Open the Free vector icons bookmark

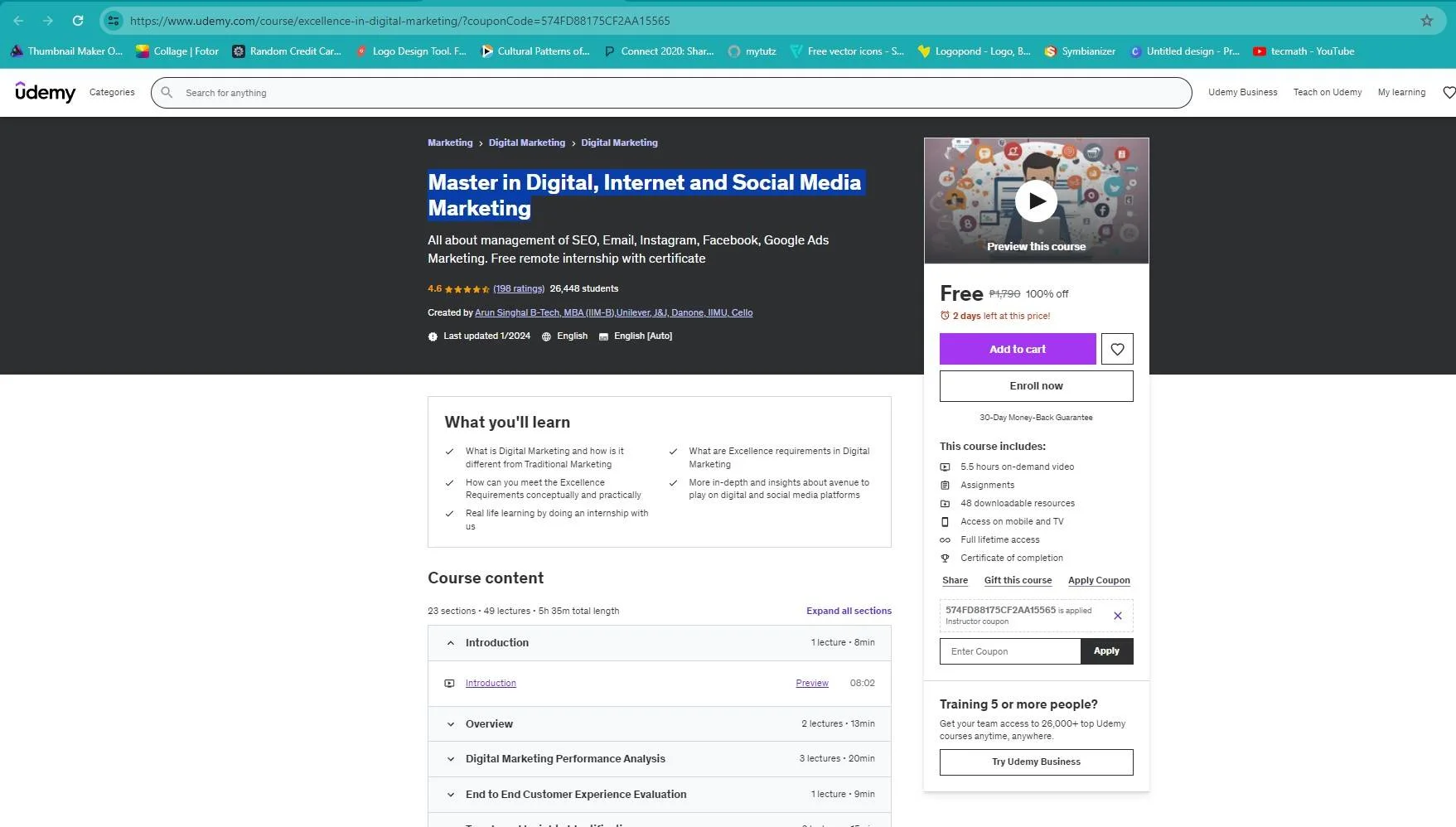tap(847, 51)
